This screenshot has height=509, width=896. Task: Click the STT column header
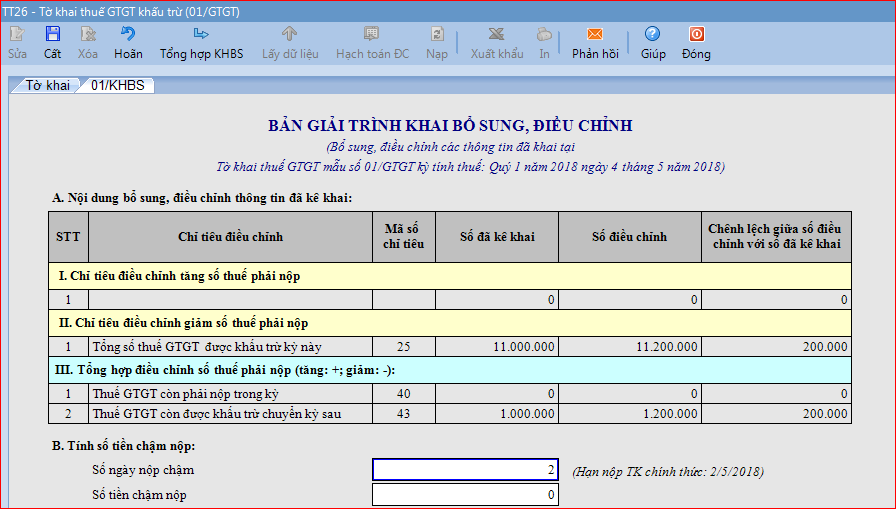coord(68,237)
